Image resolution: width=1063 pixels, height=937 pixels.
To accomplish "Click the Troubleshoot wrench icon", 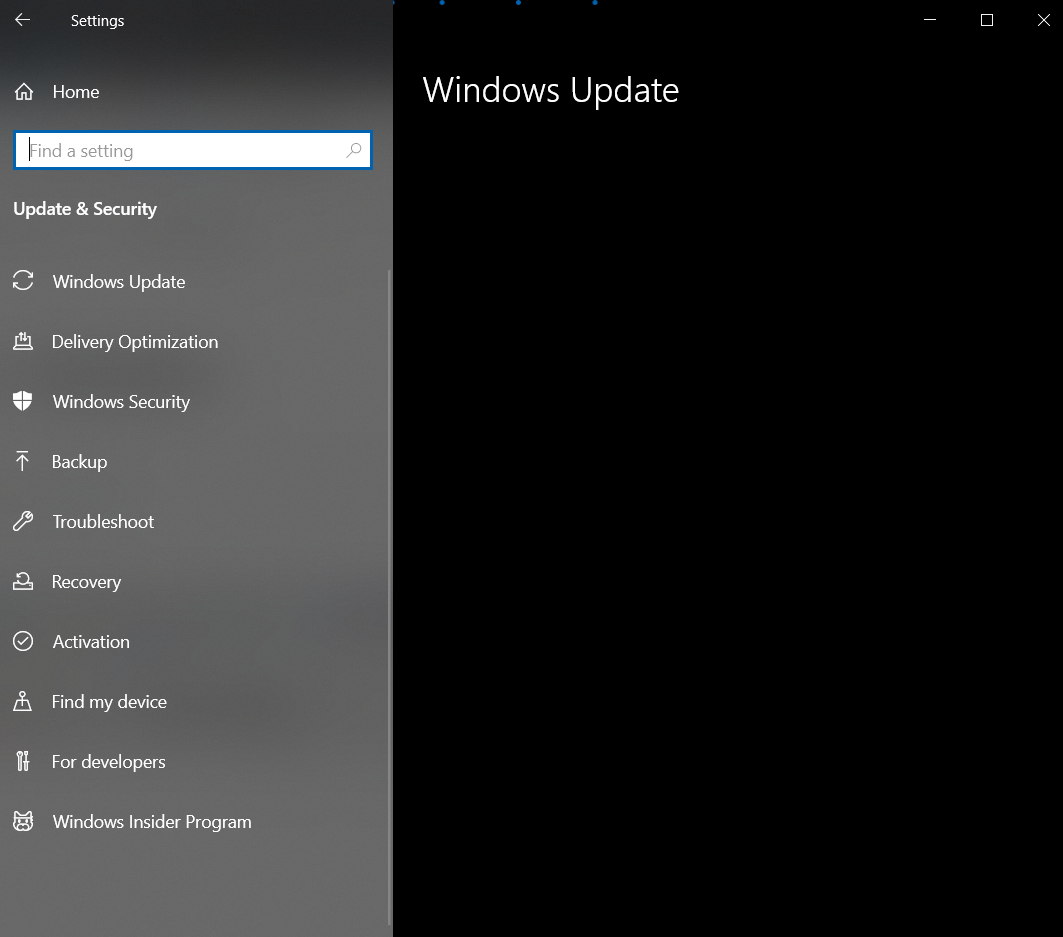I will point(23,521).
